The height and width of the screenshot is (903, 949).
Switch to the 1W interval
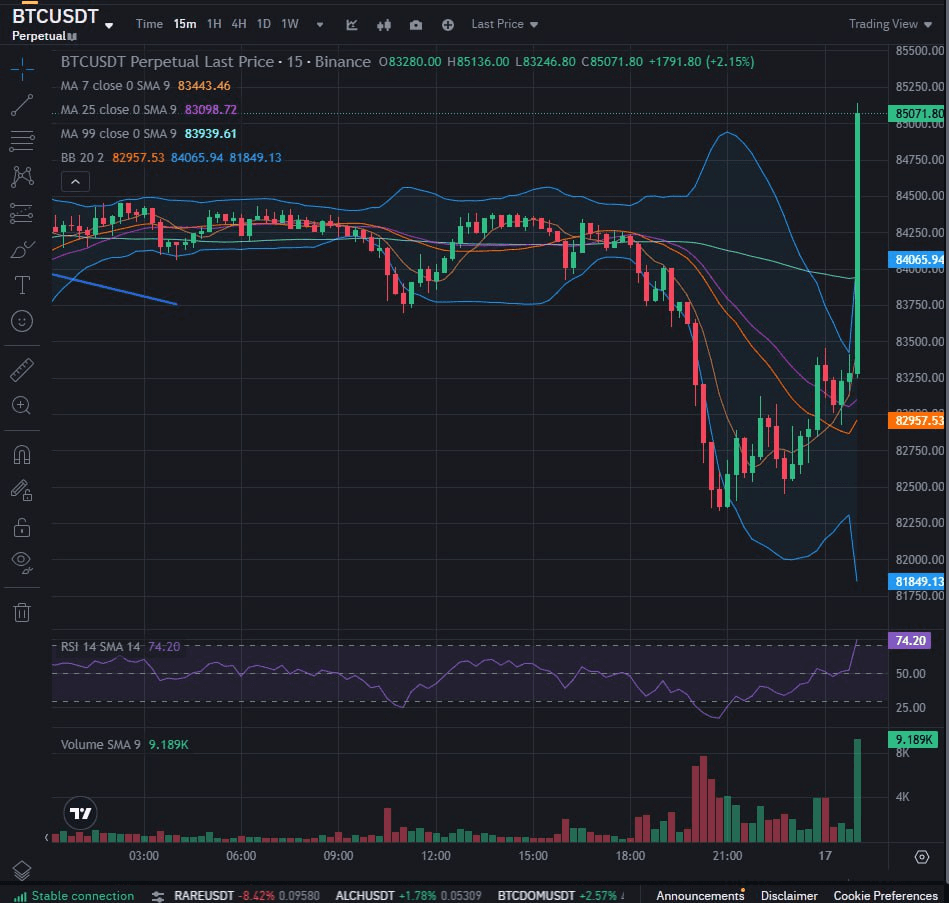[290, 24]
